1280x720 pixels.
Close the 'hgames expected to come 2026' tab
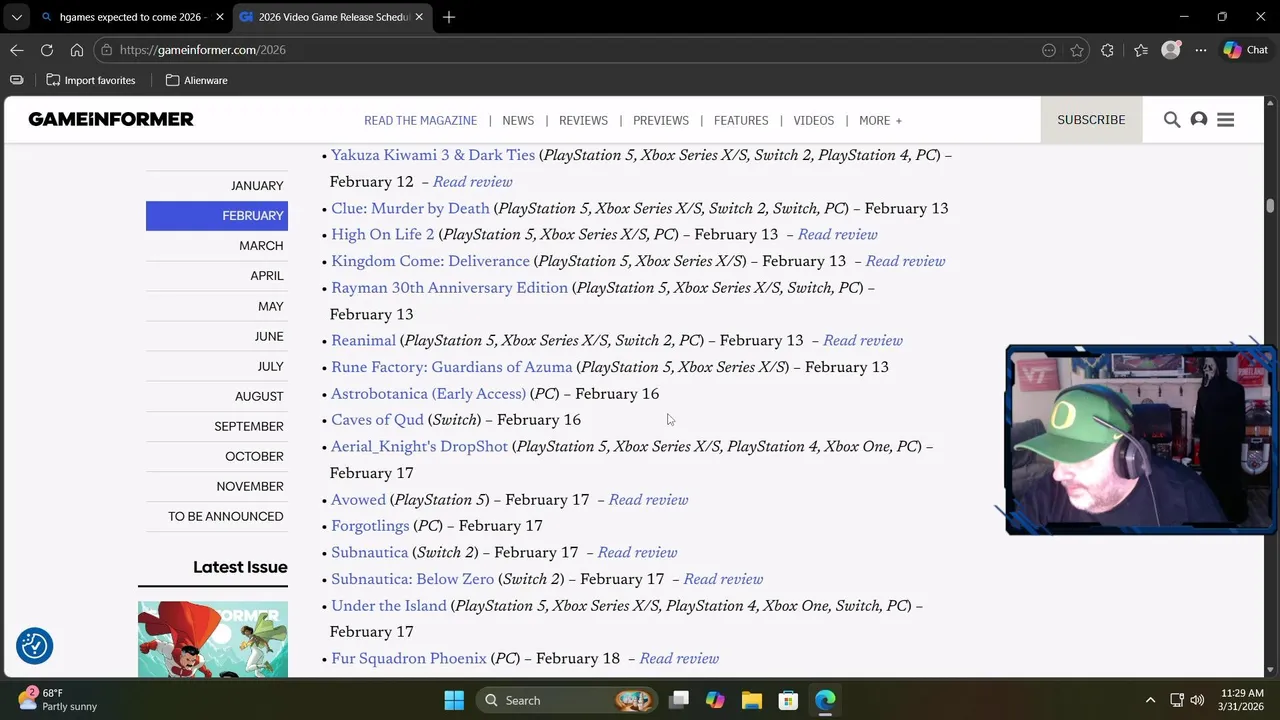click(220, 17)
